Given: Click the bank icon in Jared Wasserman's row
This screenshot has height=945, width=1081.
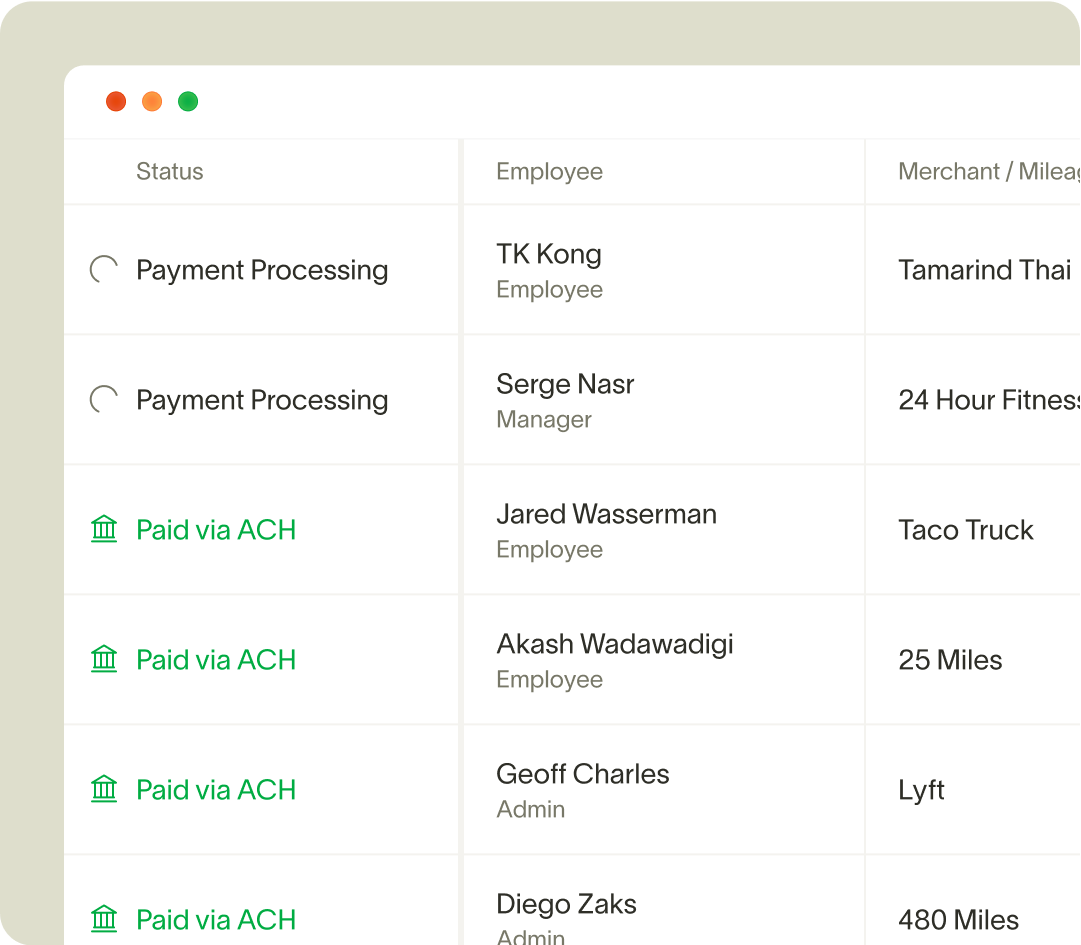Looking at the screenshot, I should pyautogui.click(x=104, y=529).
